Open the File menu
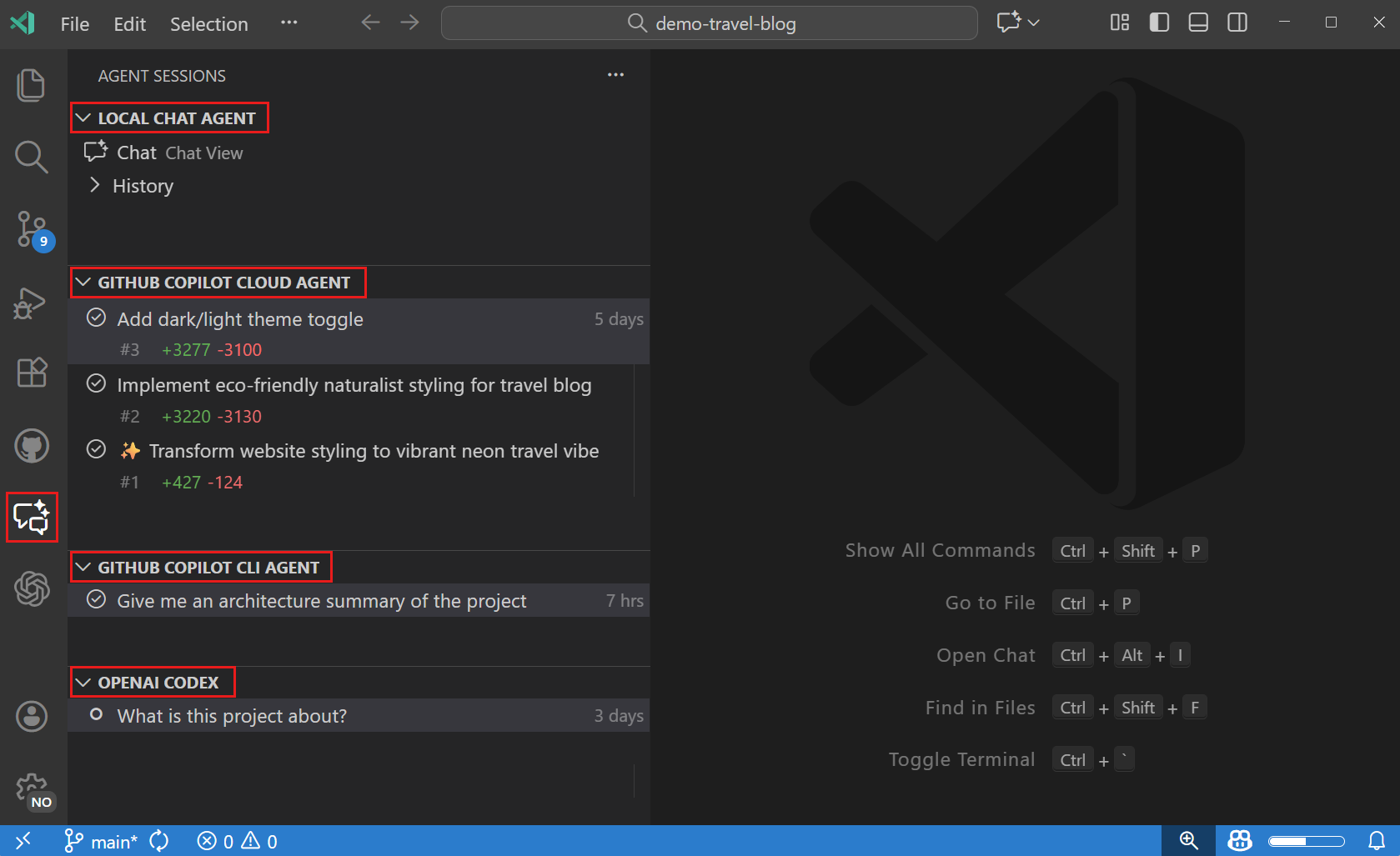The width and height of the screenshot is (1400, 856). click(74, 23)
